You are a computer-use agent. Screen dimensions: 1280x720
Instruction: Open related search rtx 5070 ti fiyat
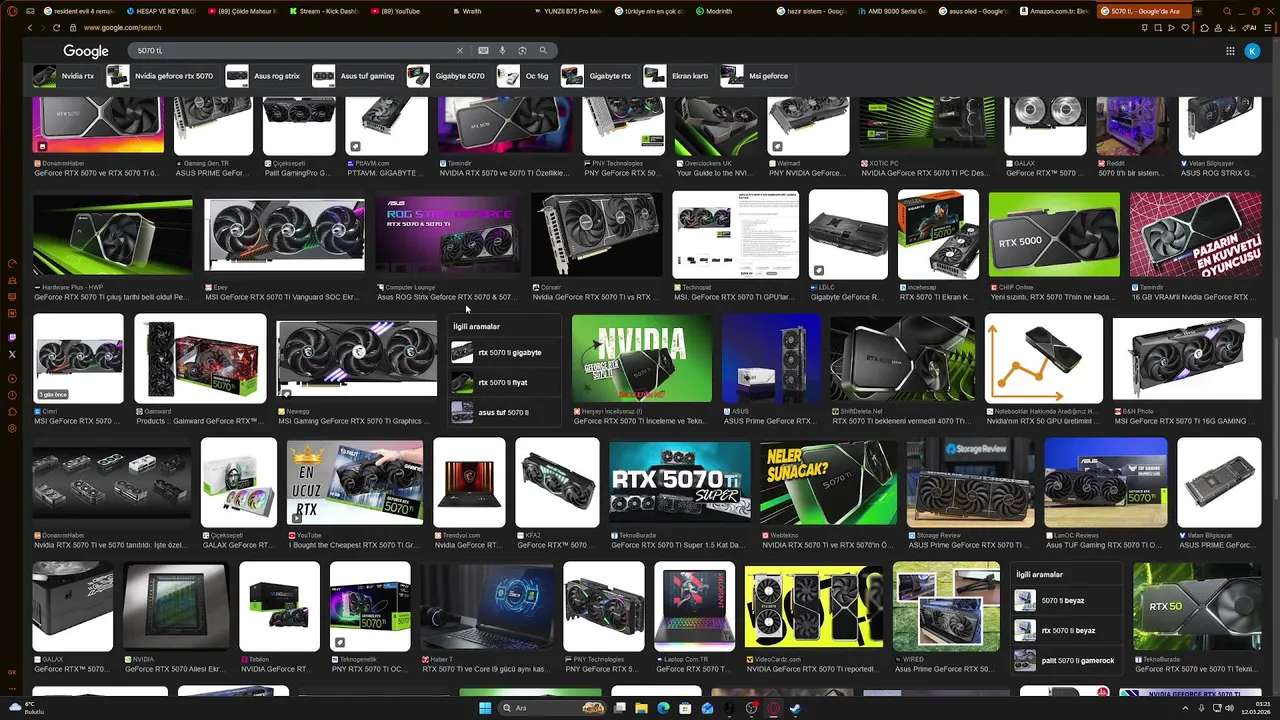tap(505, 382)
